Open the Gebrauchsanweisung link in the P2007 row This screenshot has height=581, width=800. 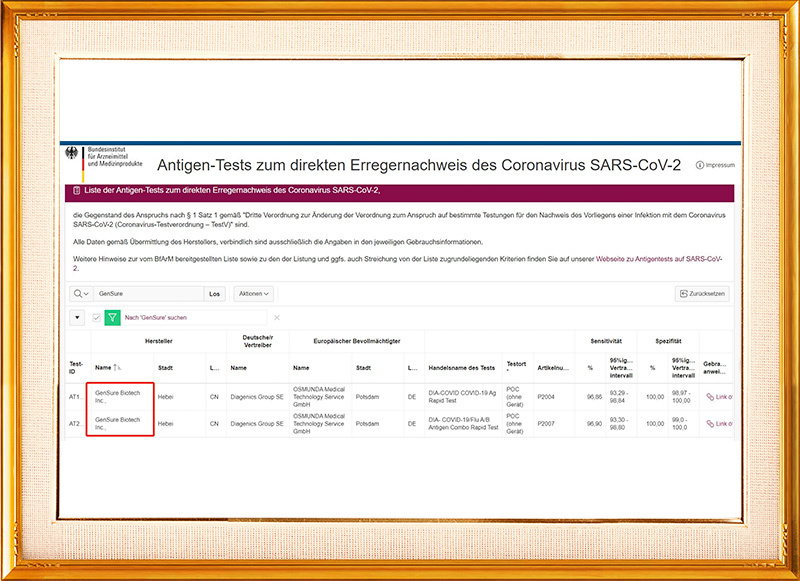719,423
